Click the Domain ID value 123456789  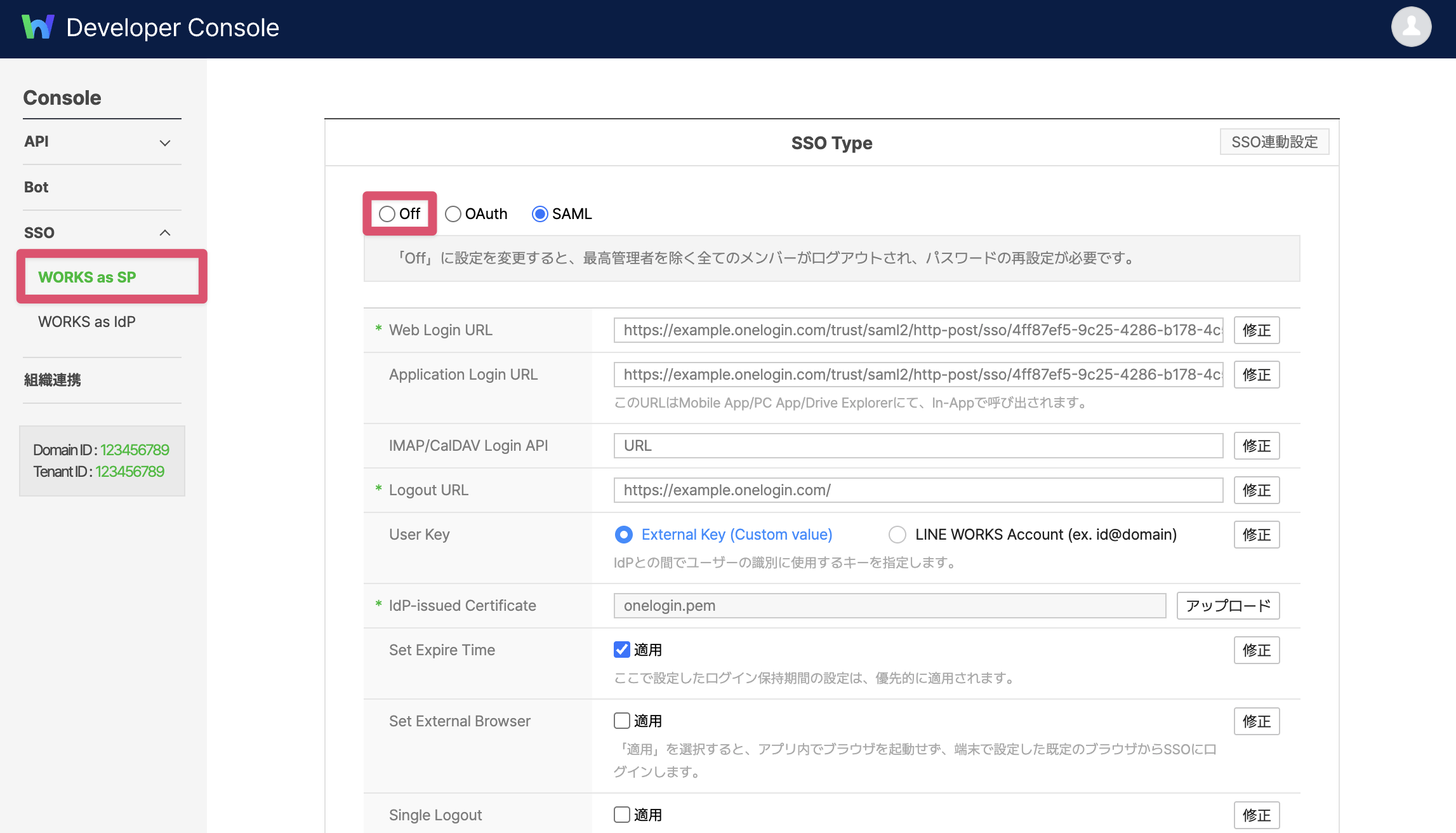click(x=135, y=450)
